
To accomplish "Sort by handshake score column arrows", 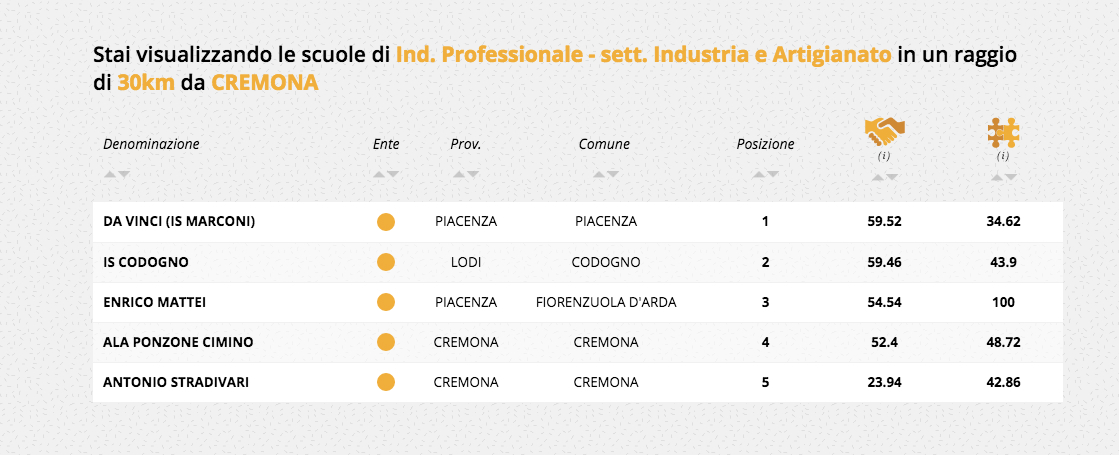I will [x=884, y=177].
